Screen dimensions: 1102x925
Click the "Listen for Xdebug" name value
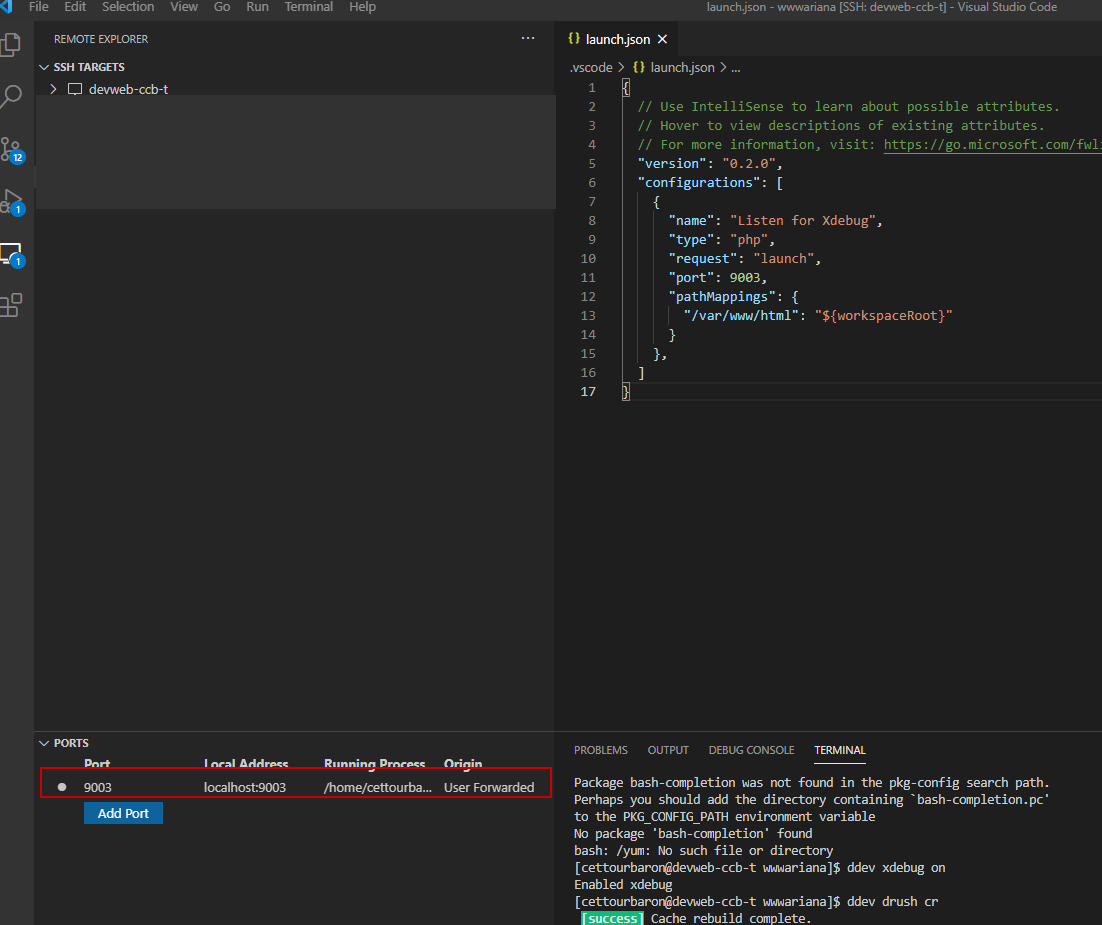click(803, 221)
